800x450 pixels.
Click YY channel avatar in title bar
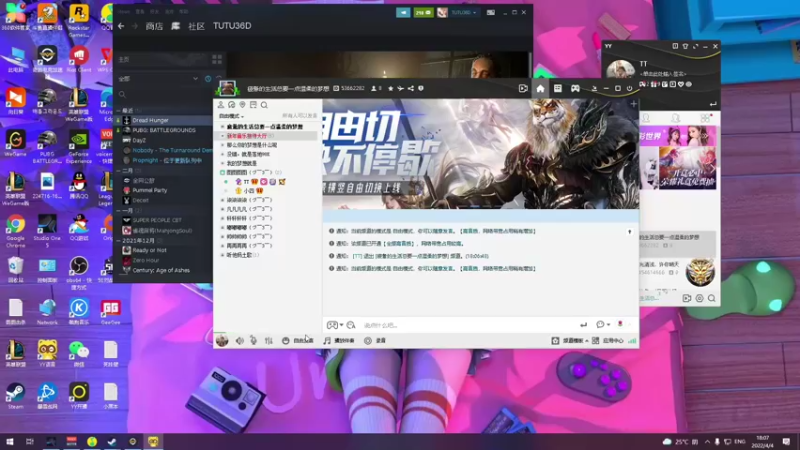pos(228,88)
